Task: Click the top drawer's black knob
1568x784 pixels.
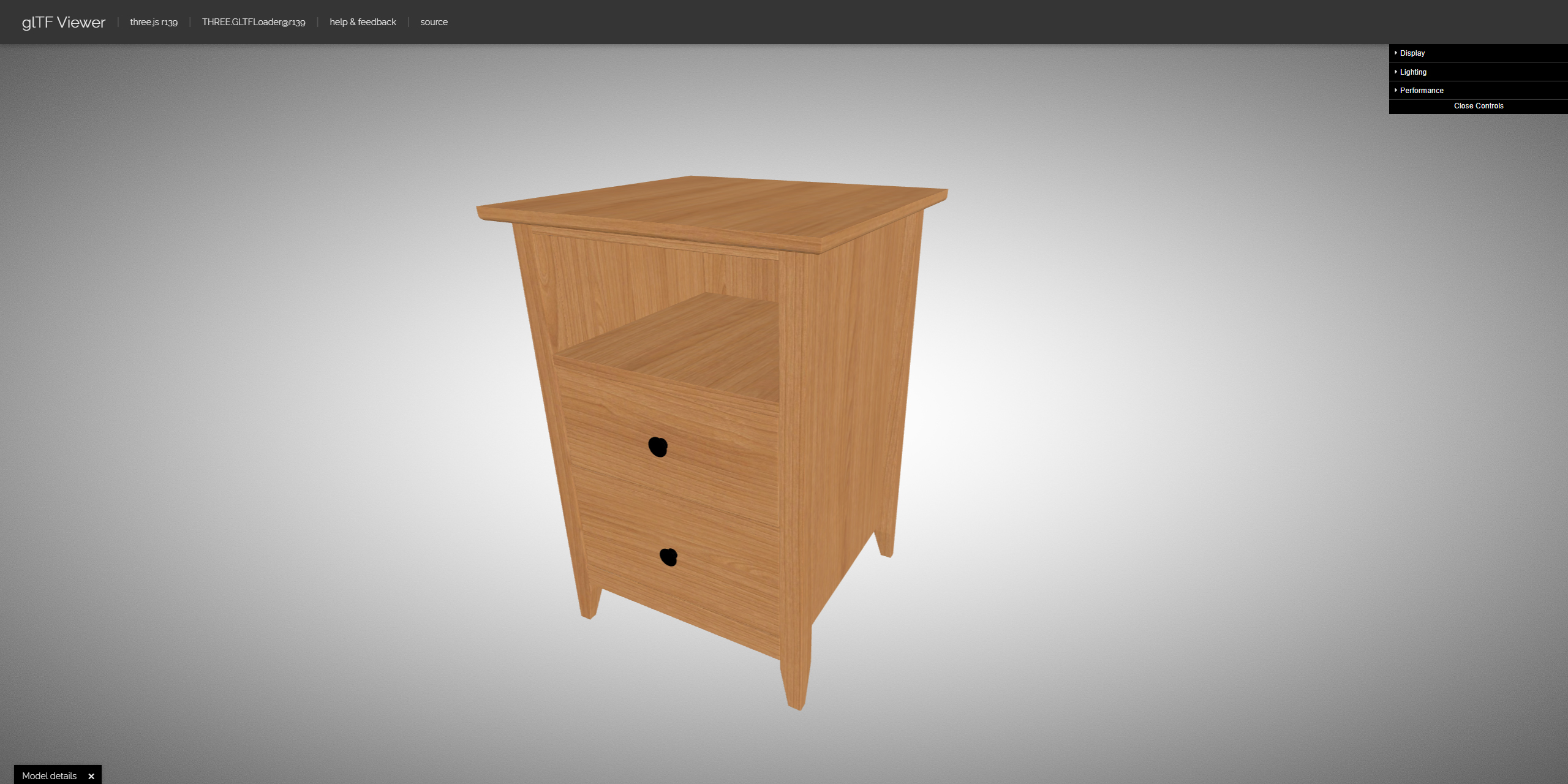Action: (x=658, y=447)
